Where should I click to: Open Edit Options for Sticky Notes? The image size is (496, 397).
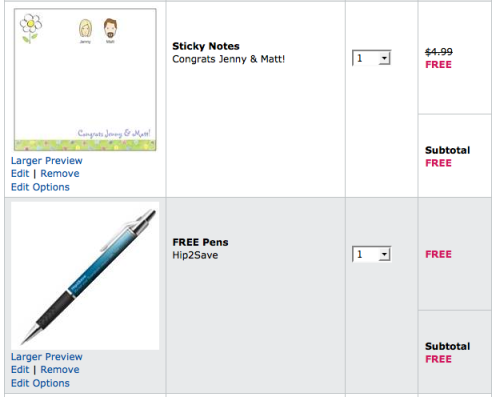click(x=40, y=187)
